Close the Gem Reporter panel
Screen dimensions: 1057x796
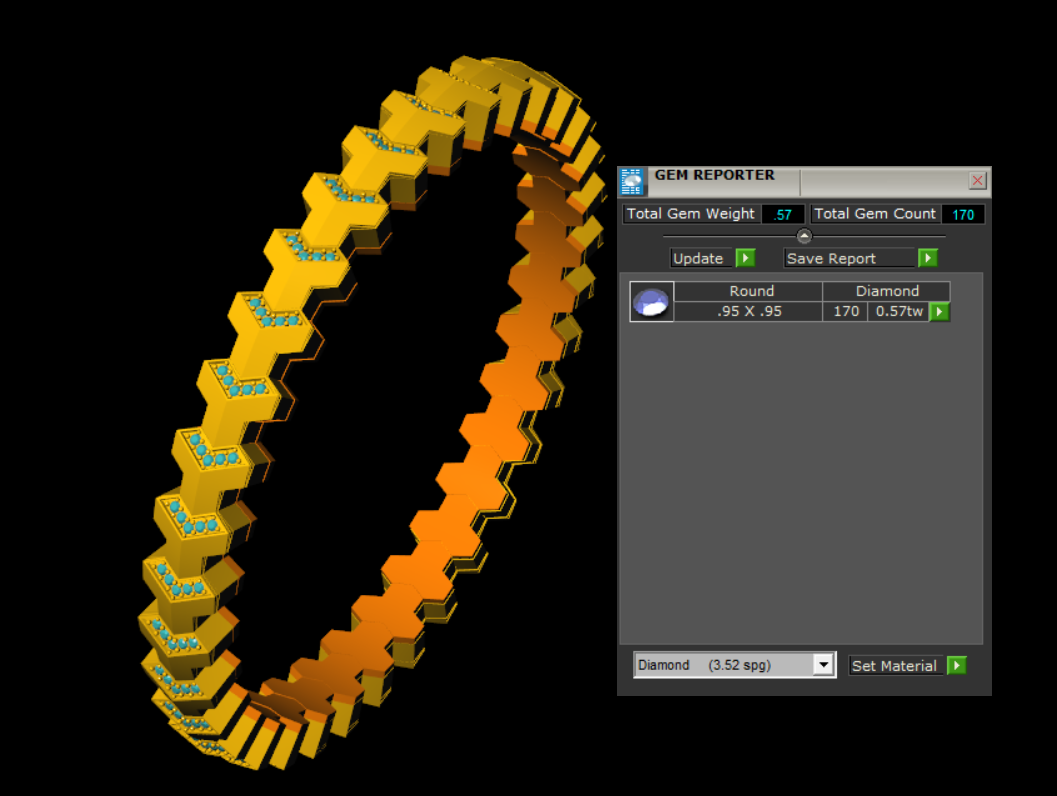pos(977,181)
